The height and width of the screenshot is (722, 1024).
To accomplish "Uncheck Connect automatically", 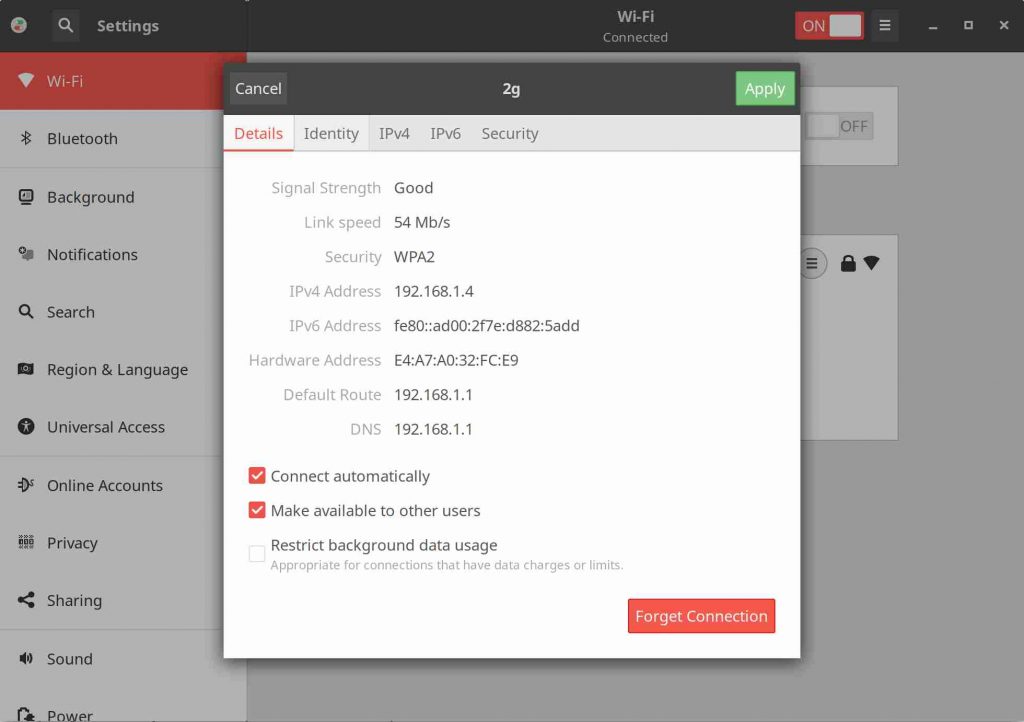I will click(x=257, y=476).
